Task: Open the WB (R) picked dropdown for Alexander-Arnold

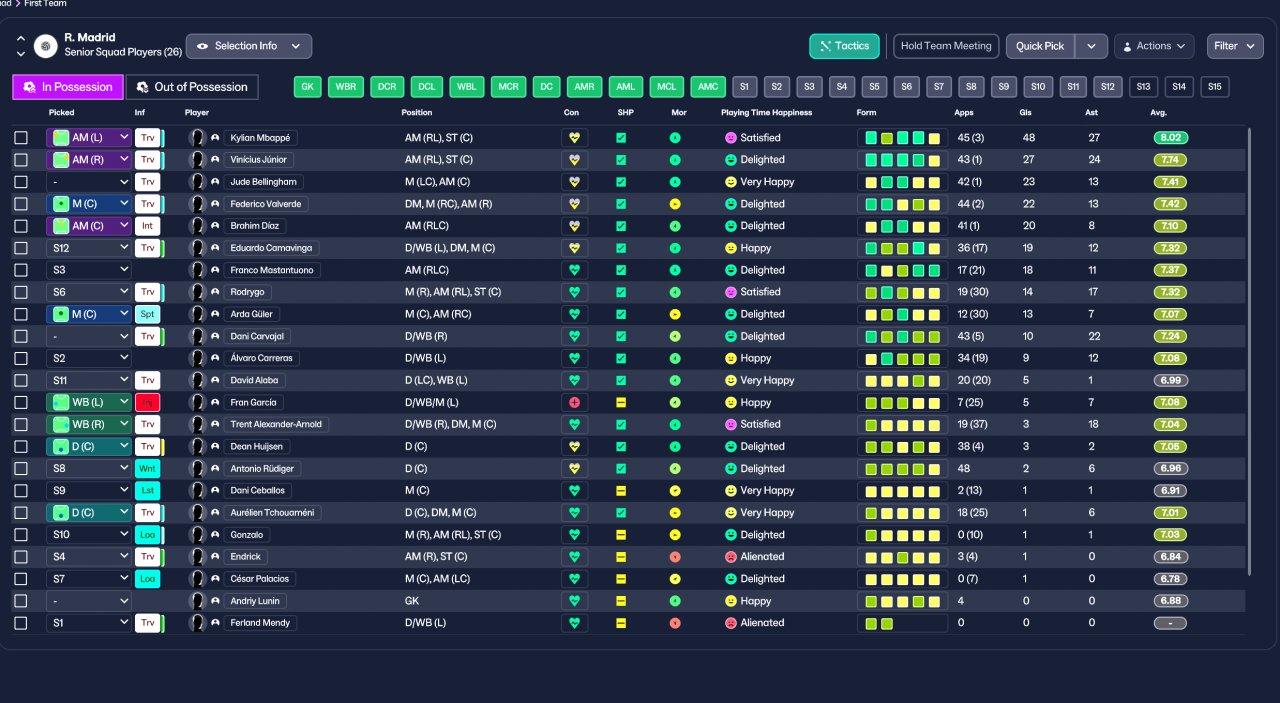Action: (89, 424)
